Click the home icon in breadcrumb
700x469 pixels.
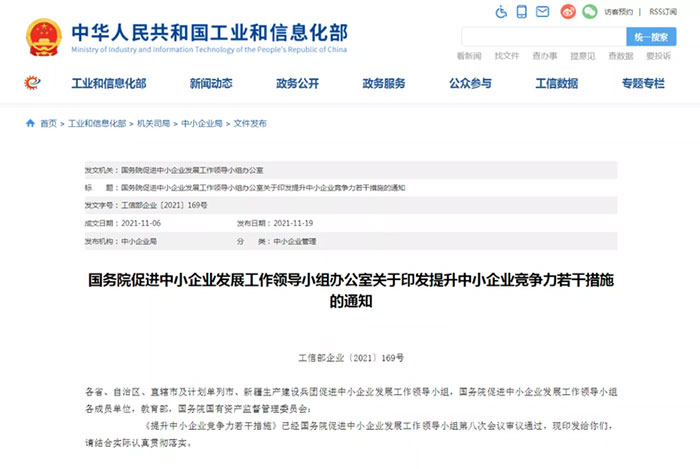coord(30,123)
